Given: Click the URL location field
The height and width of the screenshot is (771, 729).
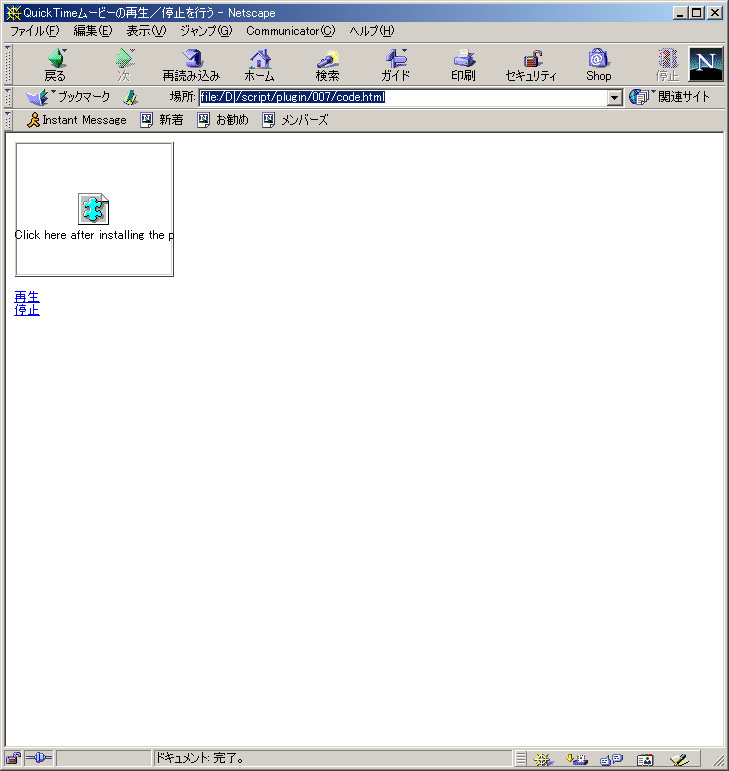Looking at the screenshot, I should tap(403, 97).
